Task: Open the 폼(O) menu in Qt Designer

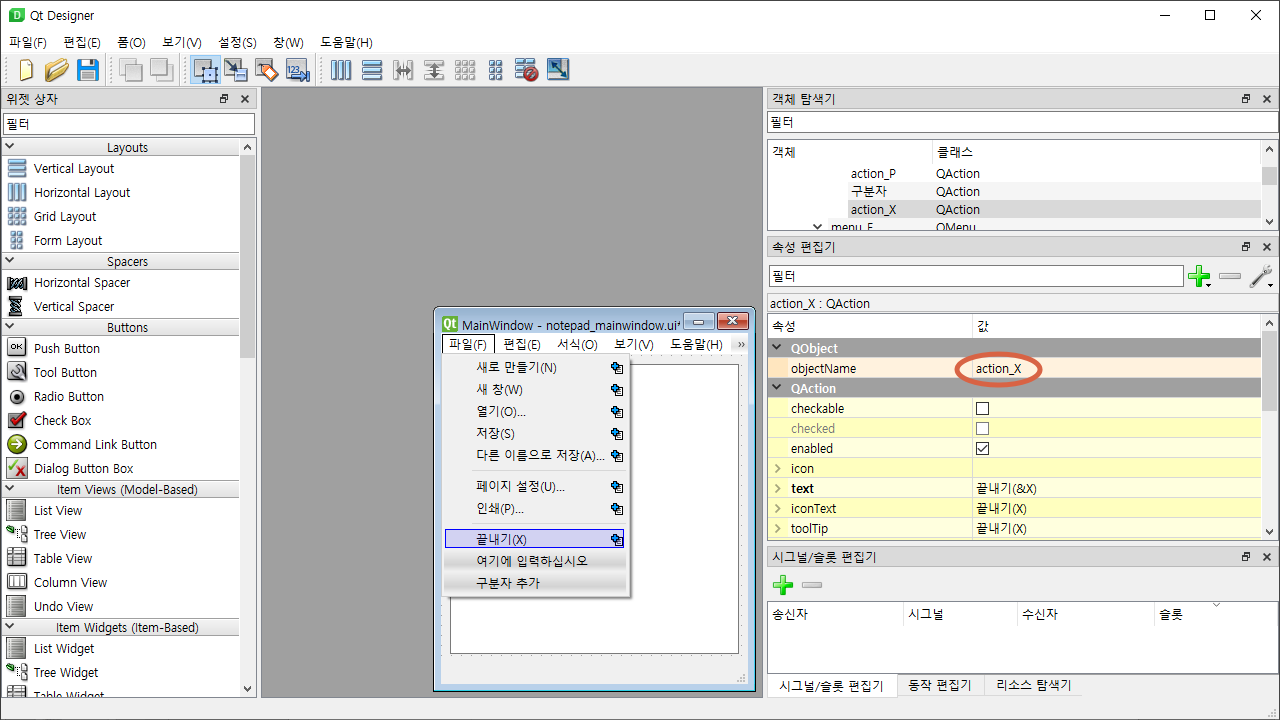Action: click(x=131, y=42)
